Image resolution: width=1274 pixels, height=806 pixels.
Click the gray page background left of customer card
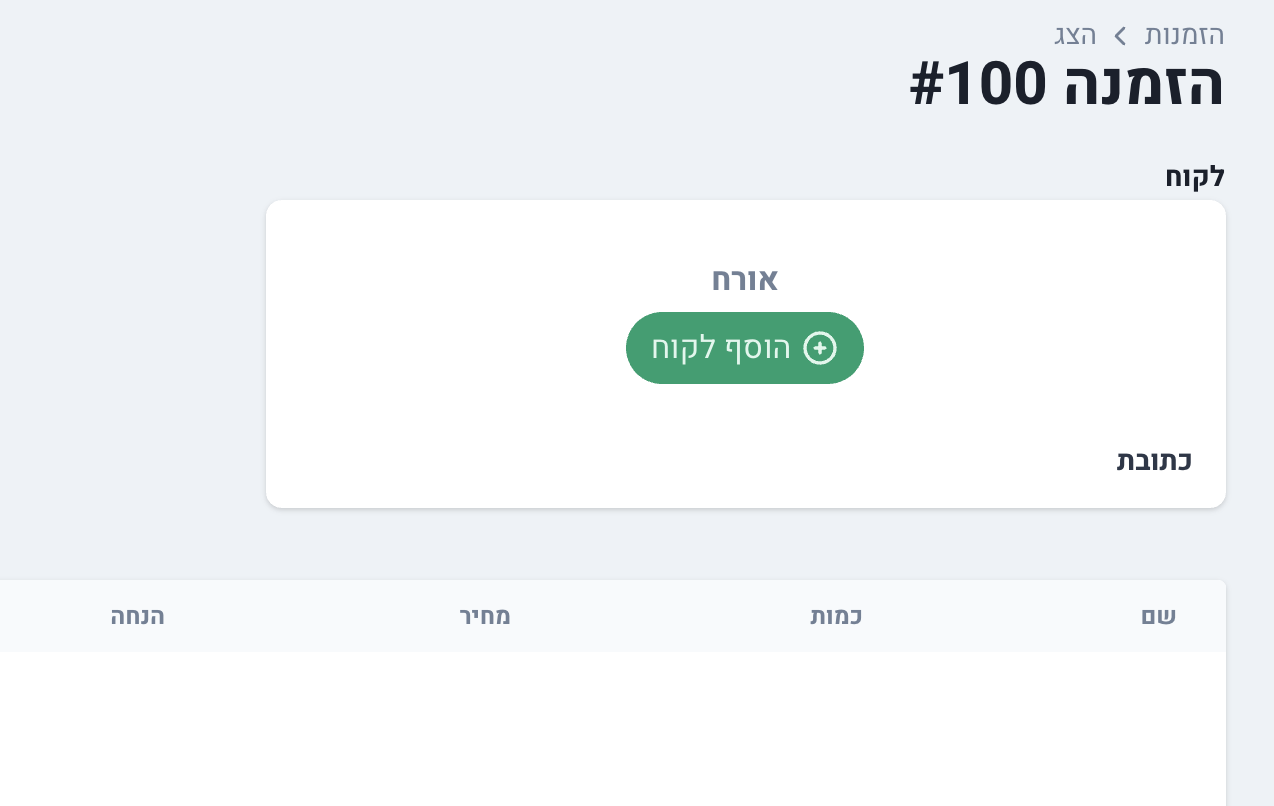click(x=130, y=350)
